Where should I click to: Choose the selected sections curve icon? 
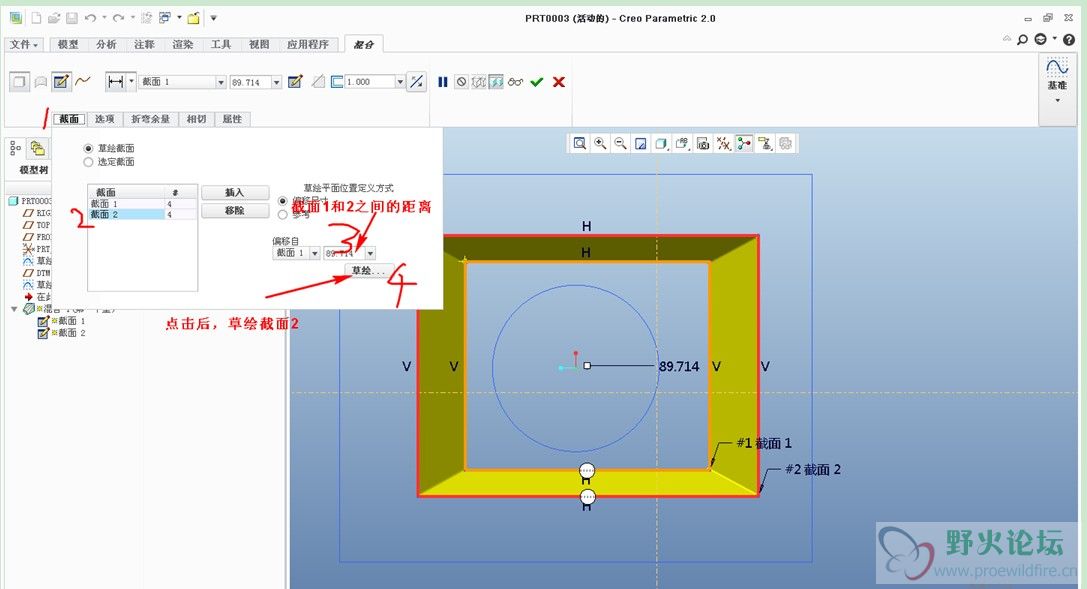pyautogui.click(x=83, y=82)
